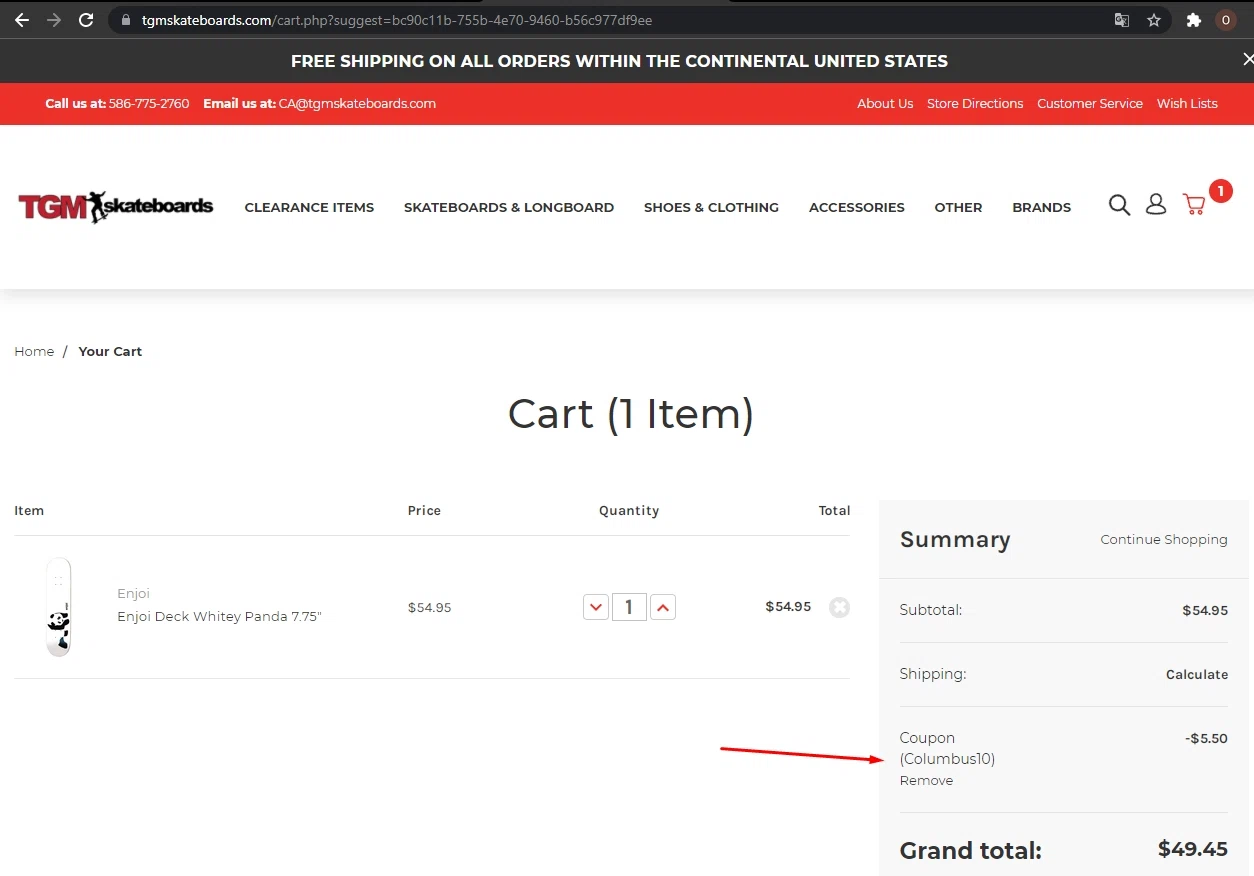Screen dimensions: 1254x876
Task: Click the browser address bar URL
Action: (397, 20)
